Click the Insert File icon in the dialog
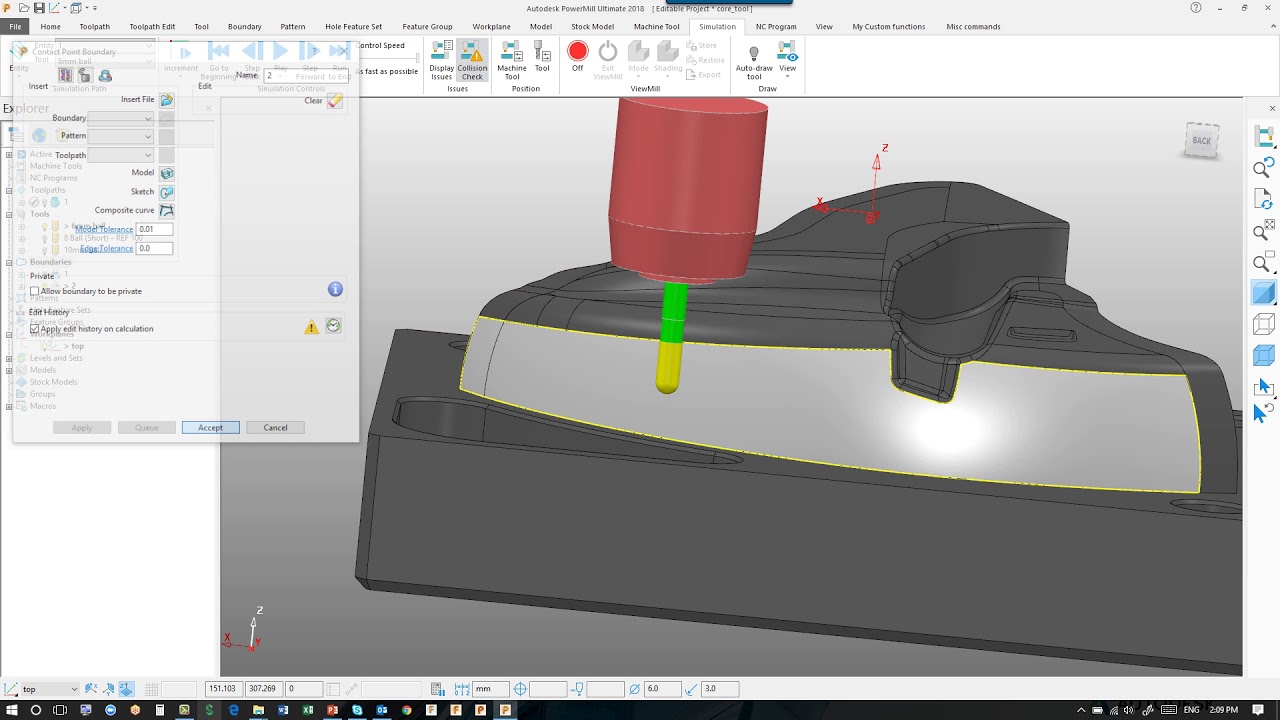This screenshot has height=720, width=1280. pos(167,100)
